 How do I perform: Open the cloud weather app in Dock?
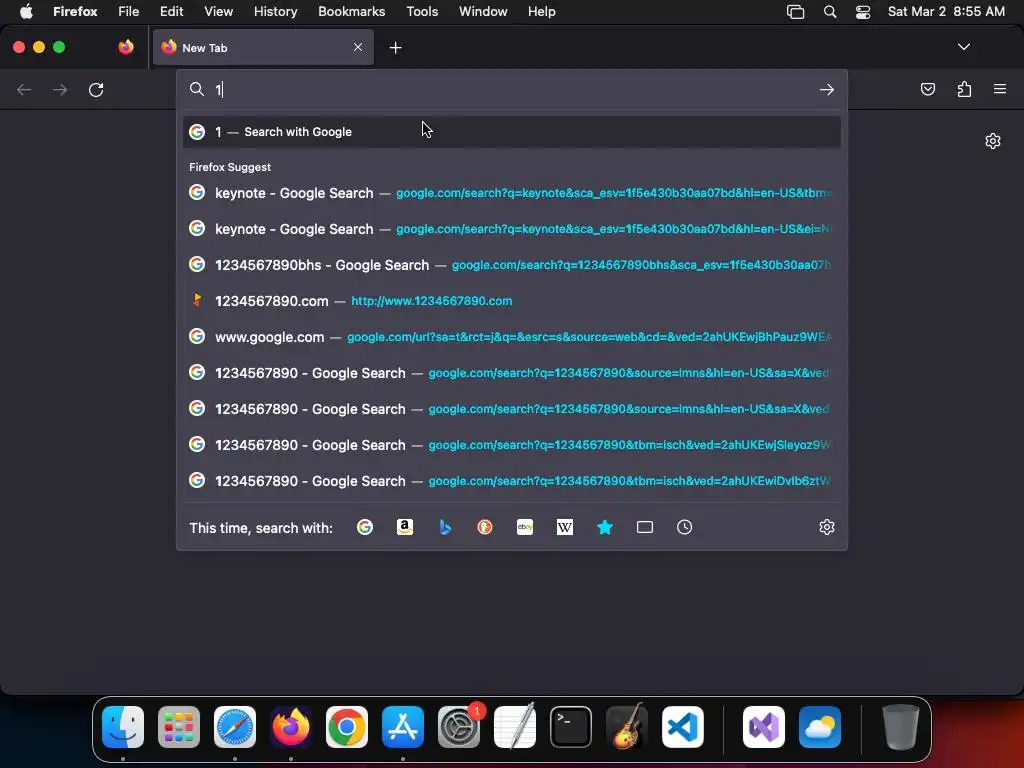pos(820,727)
